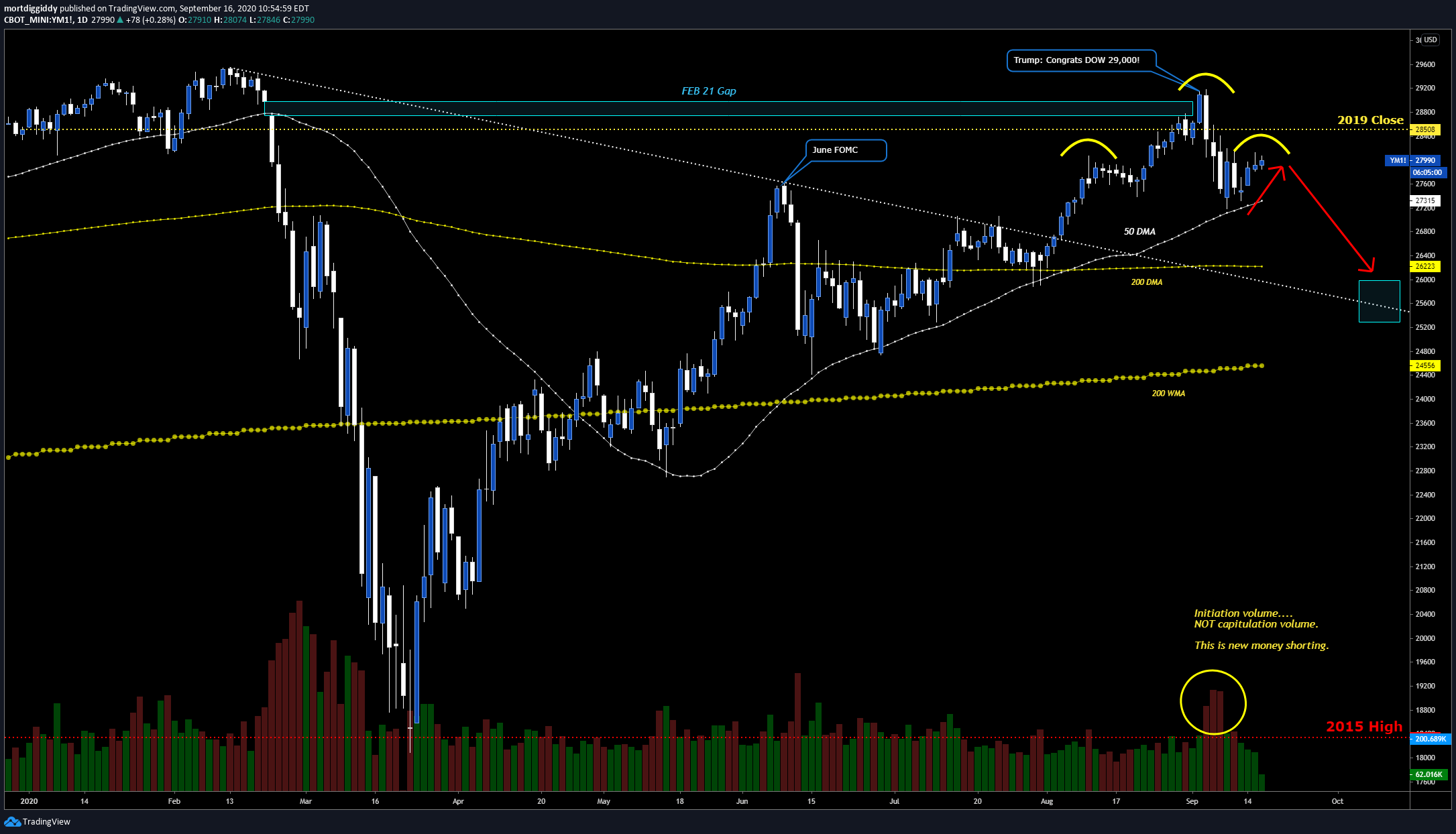Click 24000 on the price axis
This screenshot has height=834, width=1456.
1425,399
